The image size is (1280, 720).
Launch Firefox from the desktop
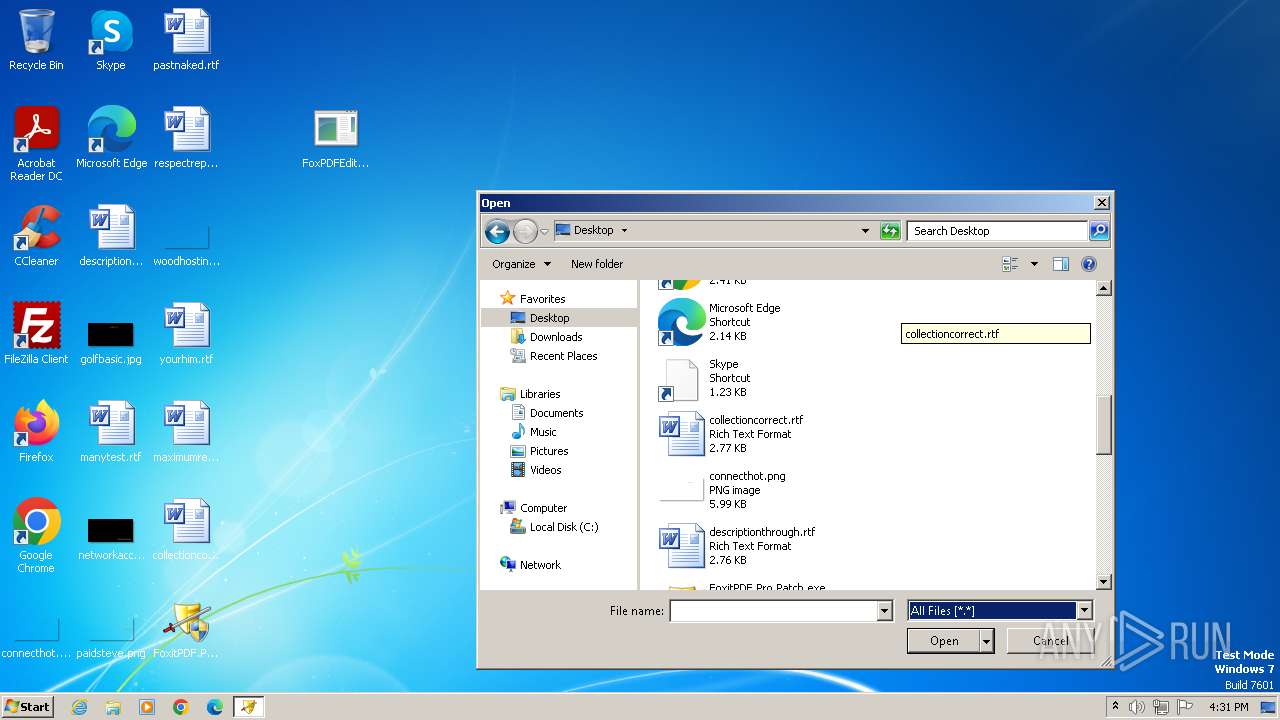(36, 432)
